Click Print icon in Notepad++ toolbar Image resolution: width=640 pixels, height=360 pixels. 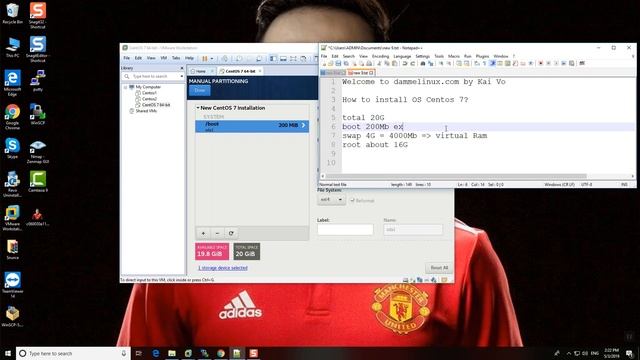pos(369,64)
